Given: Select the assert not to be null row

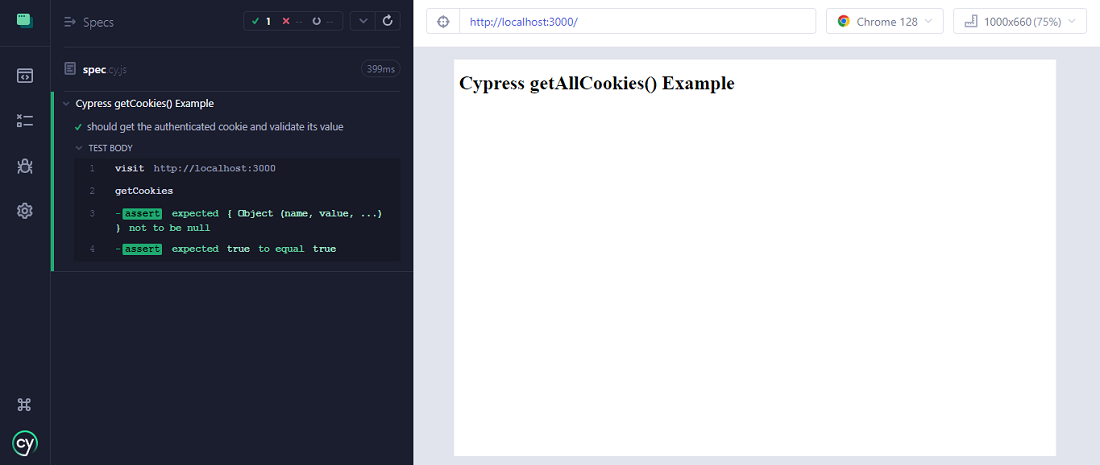Looking at the screenshot, I should tap(237, 220).
